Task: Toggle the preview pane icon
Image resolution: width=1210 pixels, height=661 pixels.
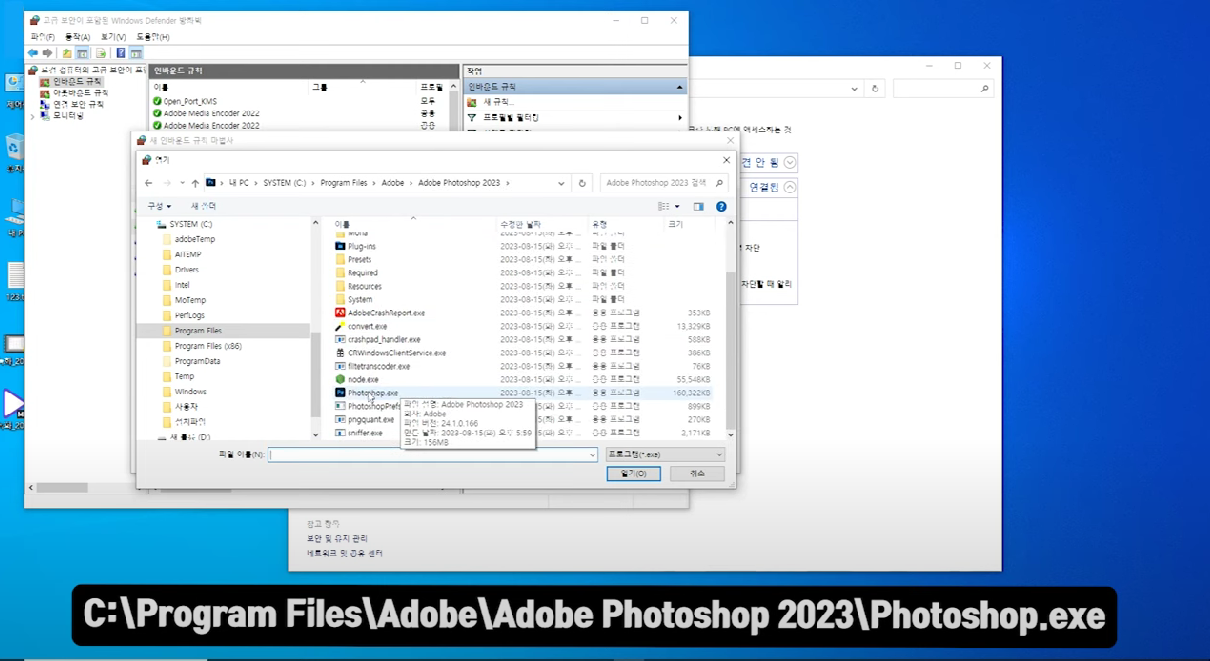Action: 699,207
